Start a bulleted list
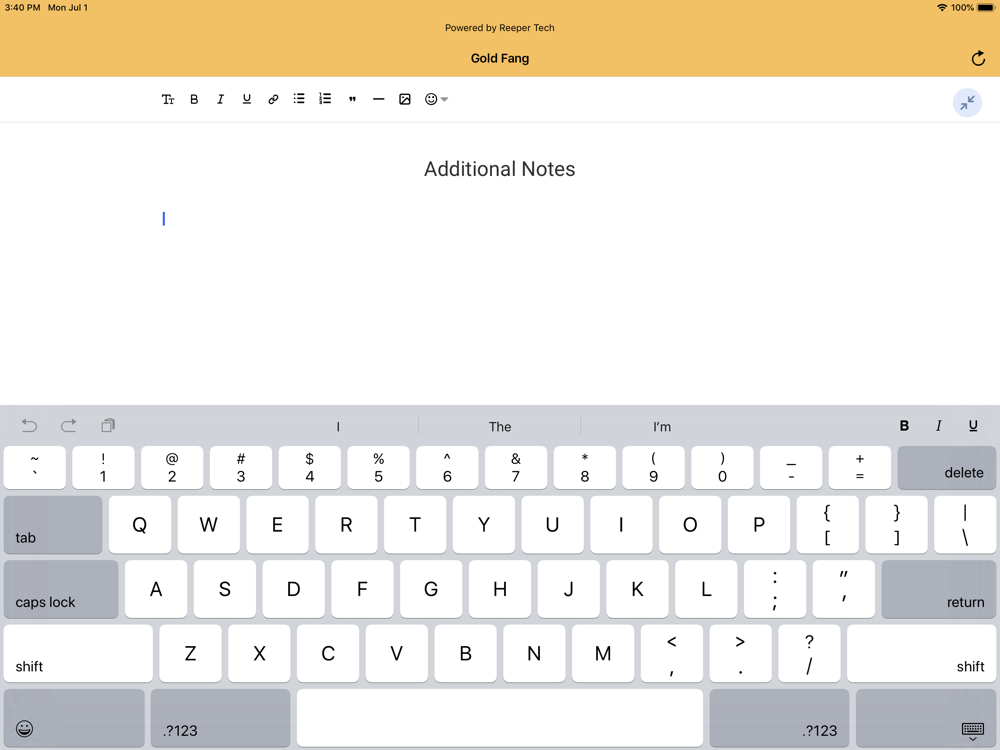Viewport: 1000px width, 750px height. 299,99
